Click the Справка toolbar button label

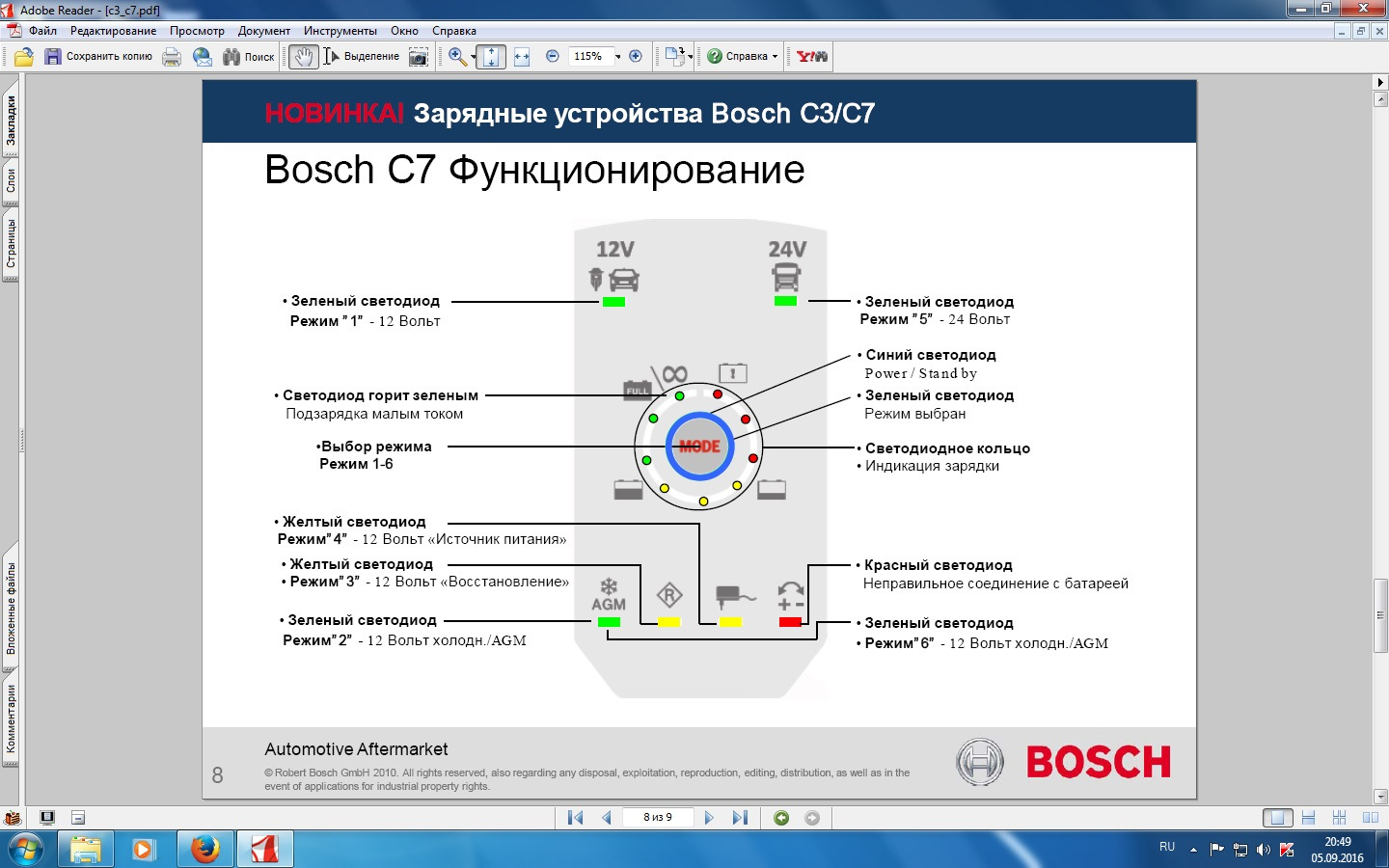(747, 57)
